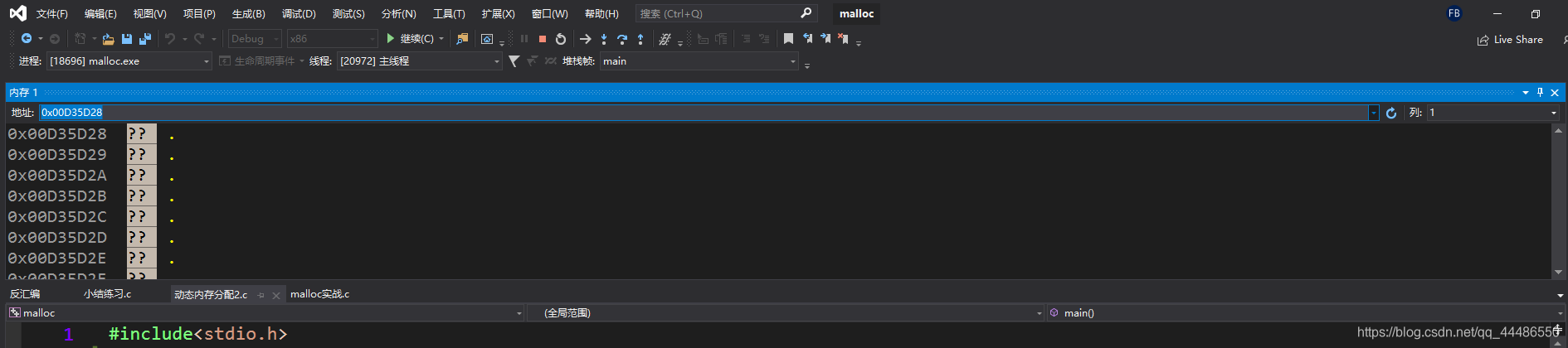Click memory row address 0x00D35D2C
This screenshot has width=1568, height=348.
coord(57,216)
